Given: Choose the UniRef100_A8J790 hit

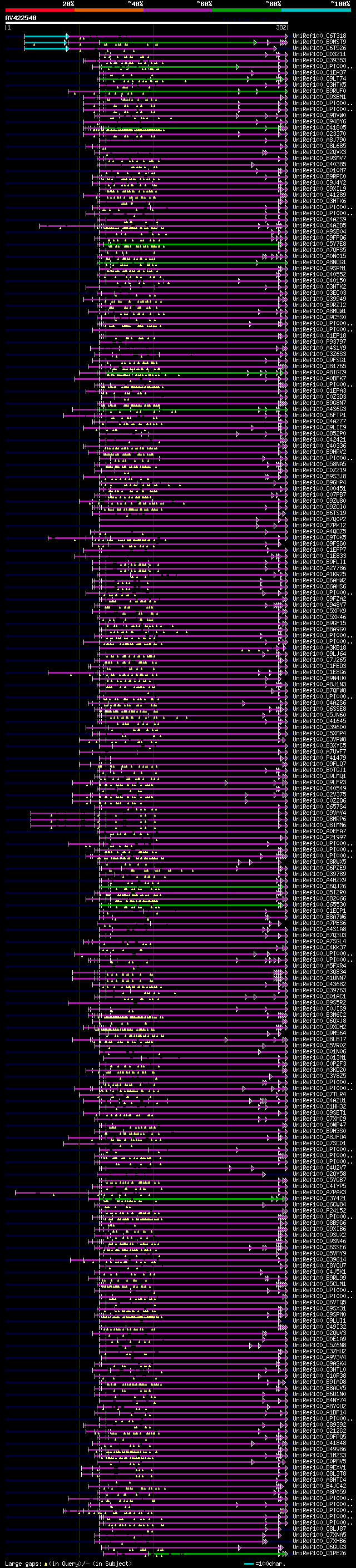Looking at the screenshot, I should tap(319, 140).
